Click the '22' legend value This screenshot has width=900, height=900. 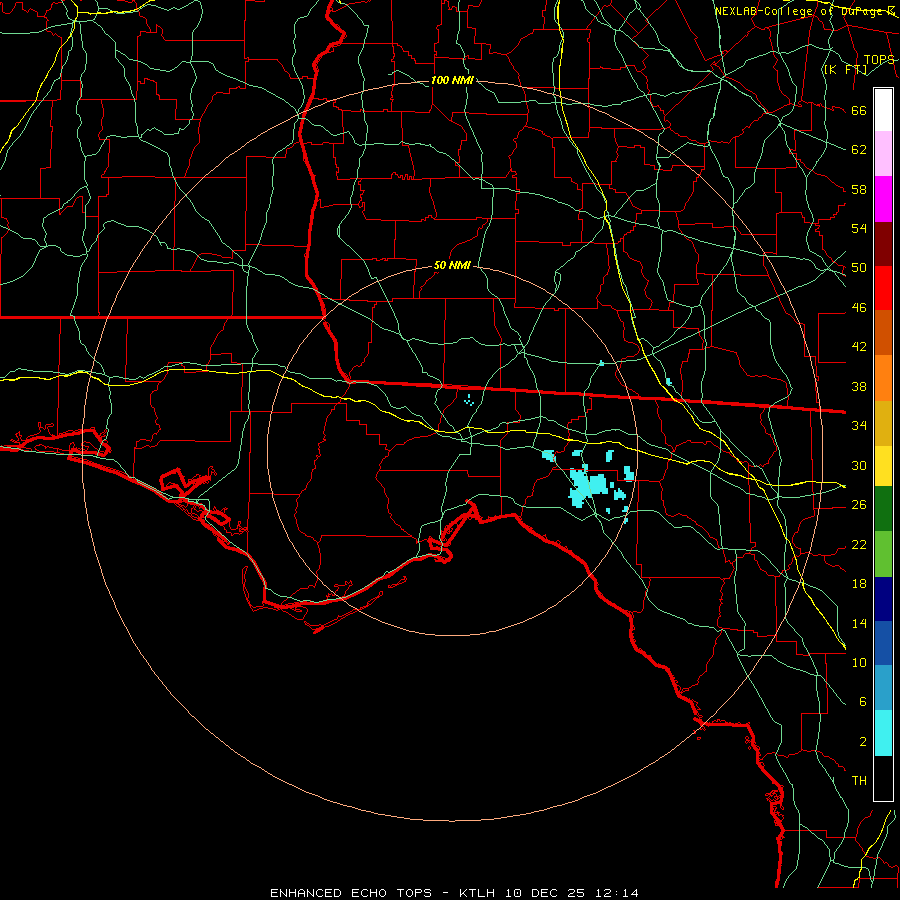point(859,544)
